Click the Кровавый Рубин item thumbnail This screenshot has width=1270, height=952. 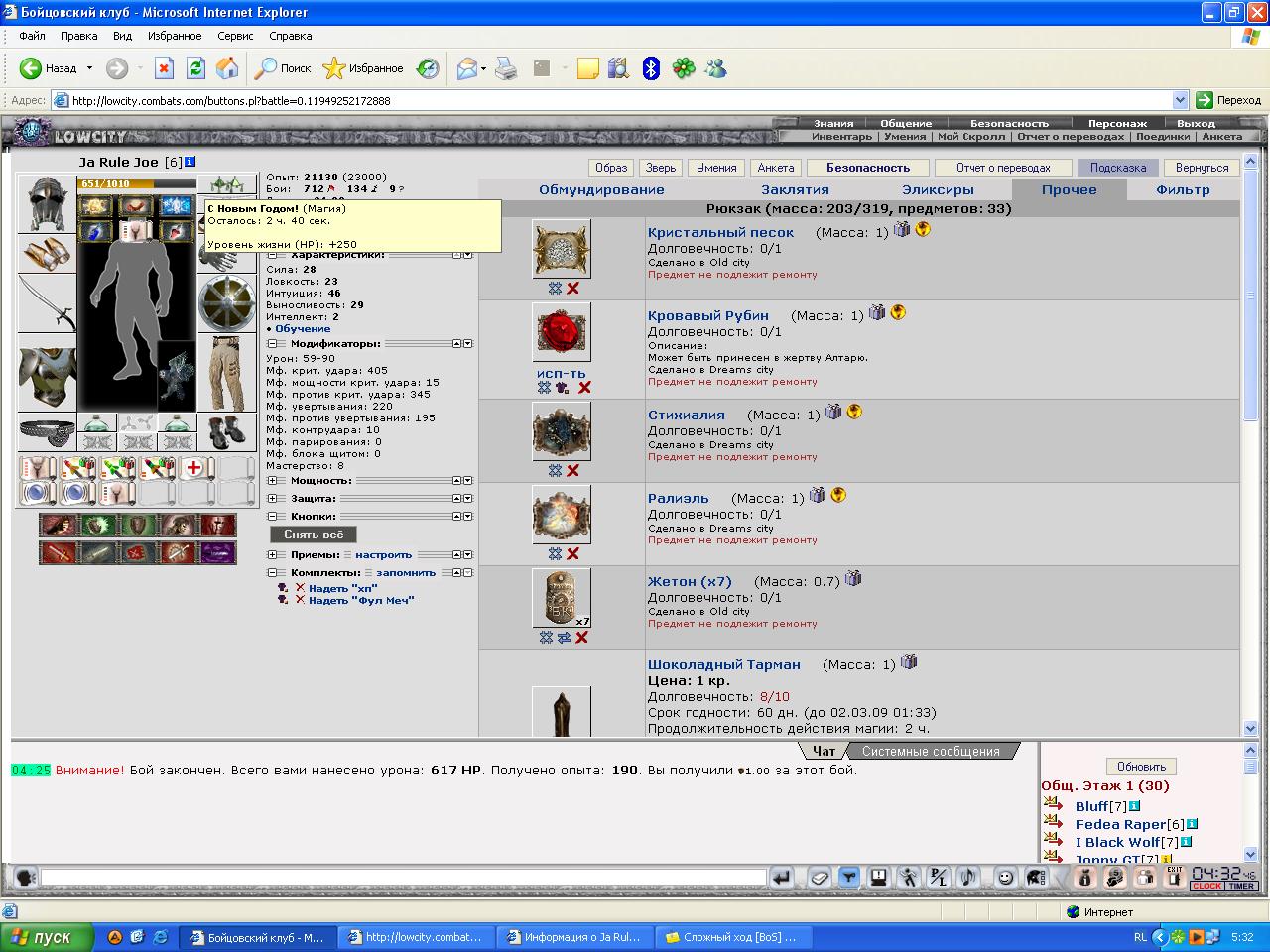pos(562,331)
